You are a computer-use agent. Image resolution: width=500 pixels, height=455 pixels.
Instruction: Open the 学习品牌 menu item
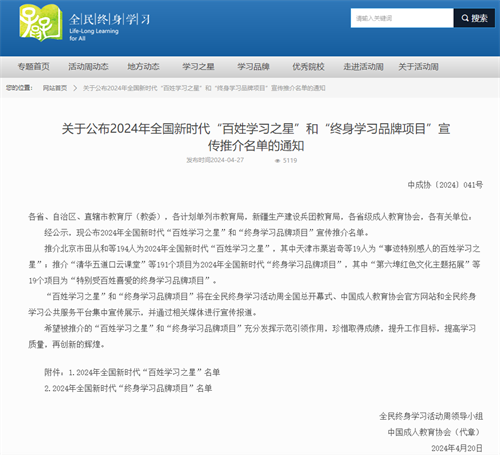[253, 67]
